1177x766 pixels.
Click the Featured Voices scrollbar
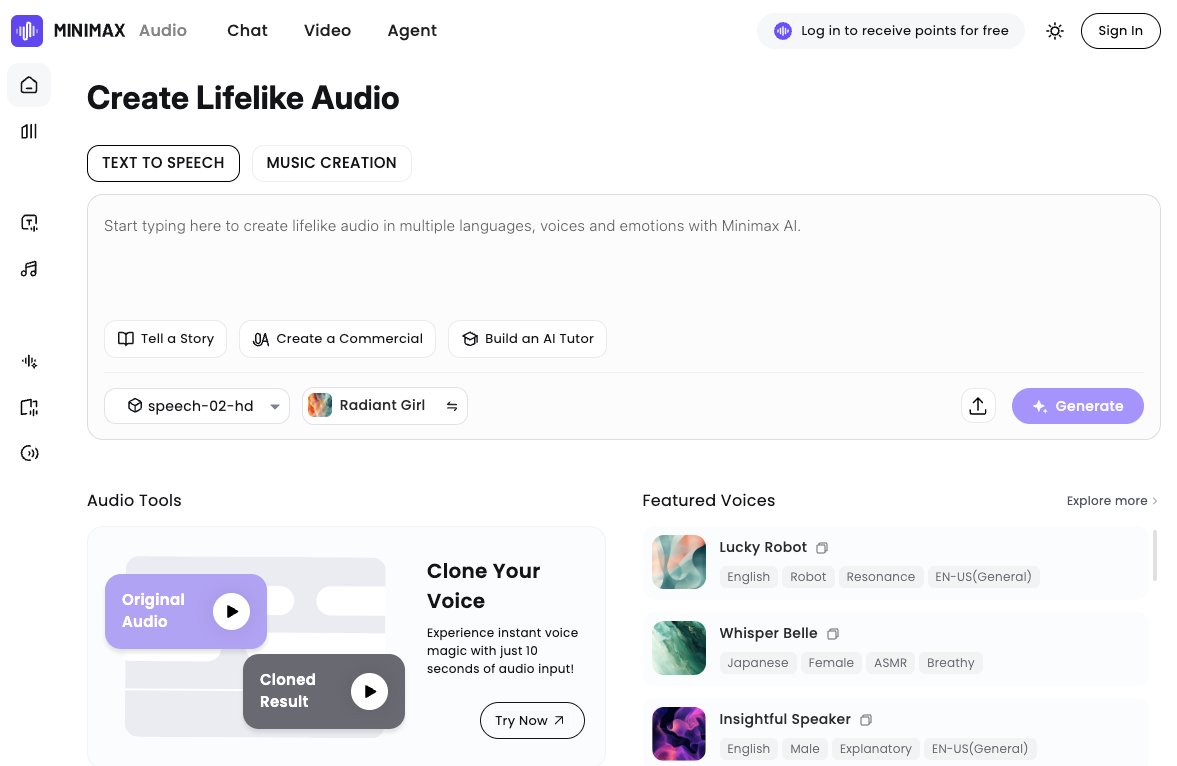point(1154,556)
